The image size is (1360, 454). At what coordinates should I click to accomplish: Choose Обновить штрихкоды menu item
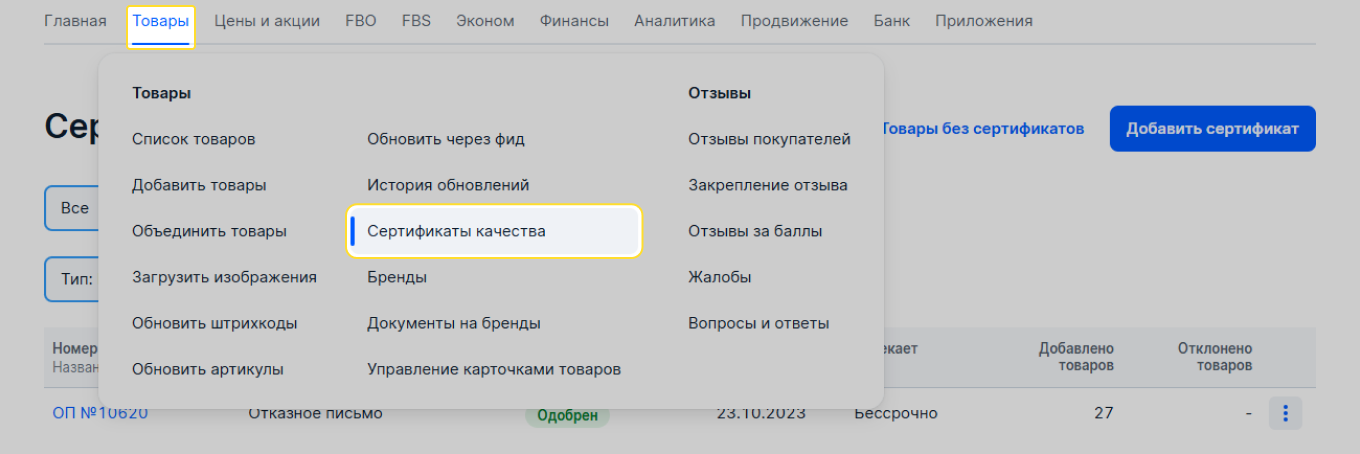(x=214, y=323)
